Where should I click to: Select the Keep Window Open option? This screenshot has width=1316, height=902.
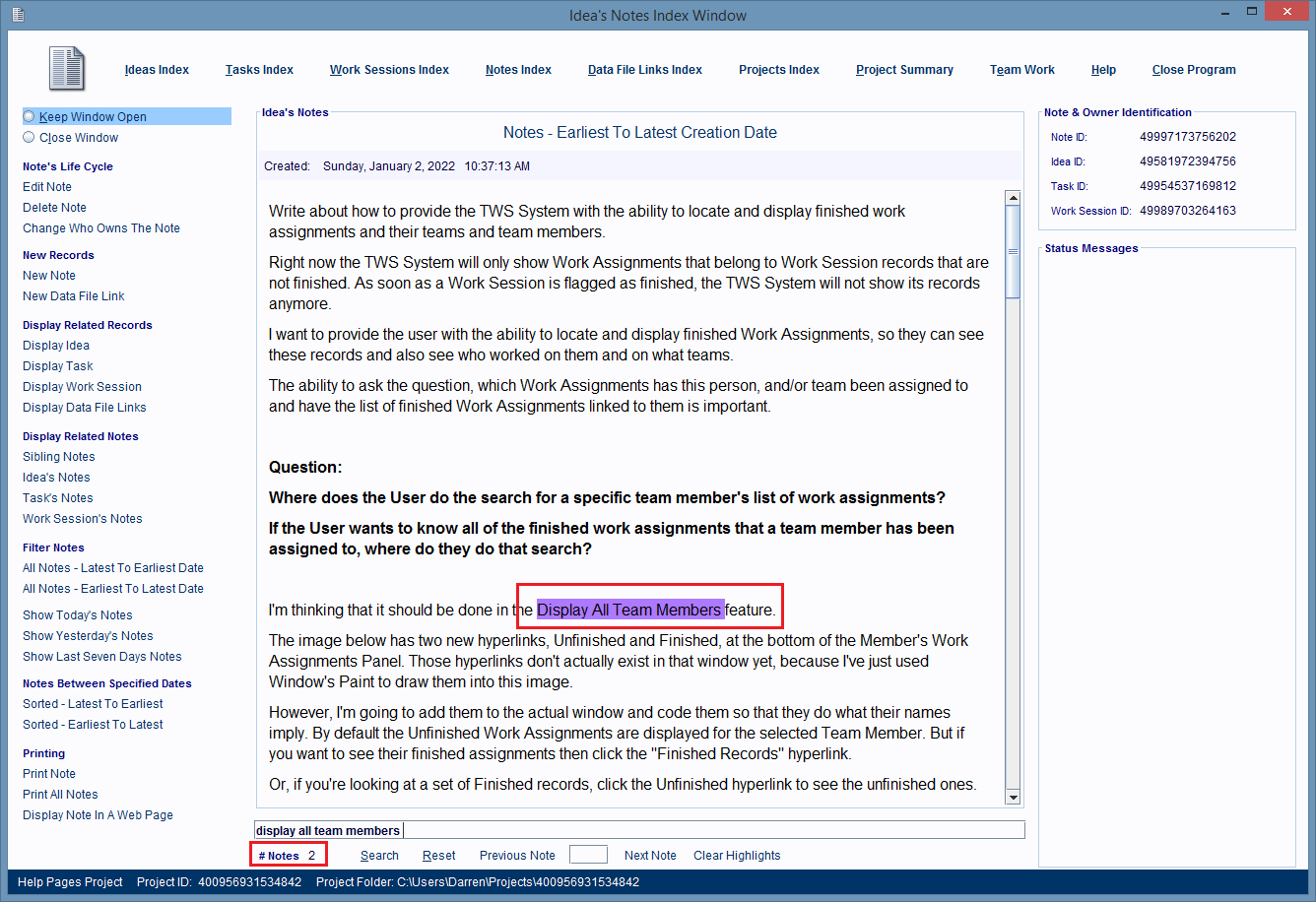click(x=29, y=116)
